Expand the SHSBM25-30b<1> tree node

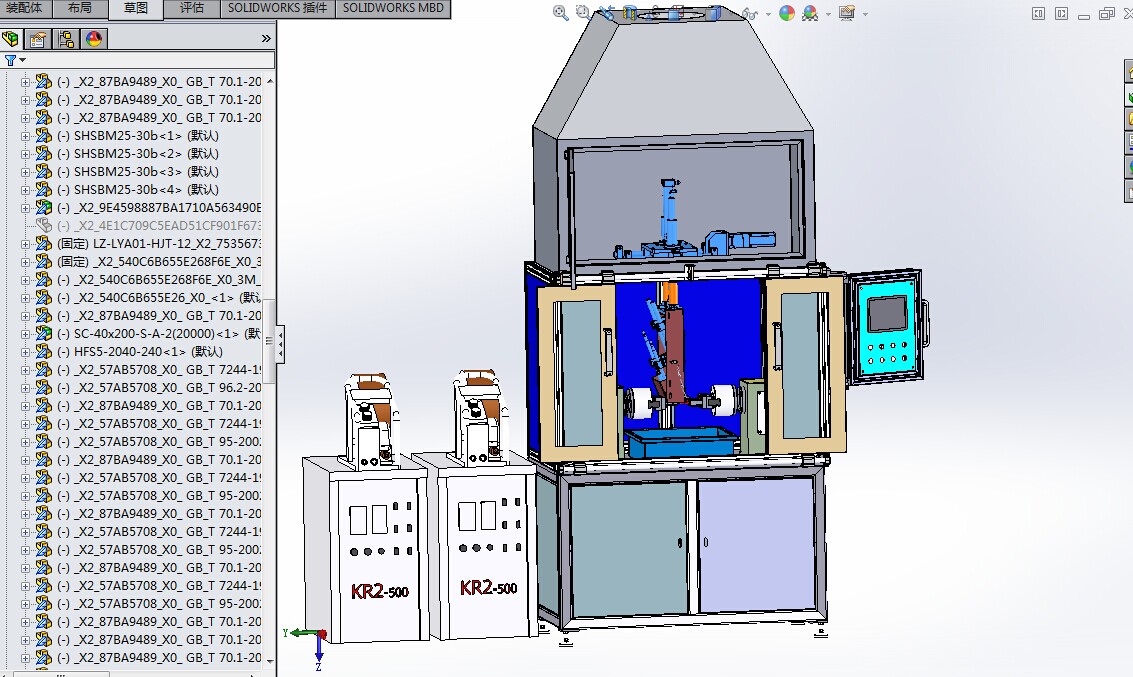(25, 136)
